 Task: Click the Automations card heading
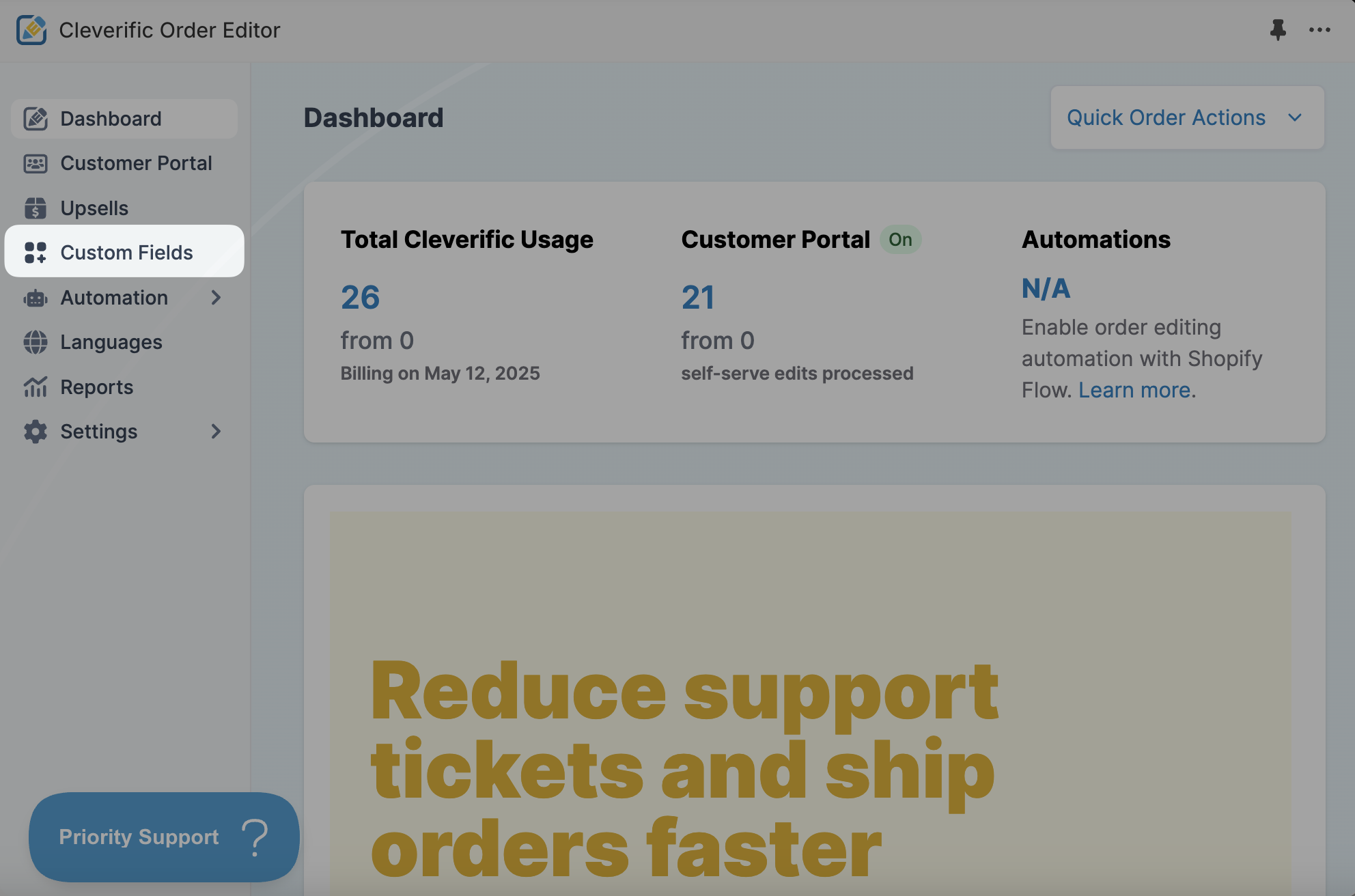click(x=1096, y=240)
